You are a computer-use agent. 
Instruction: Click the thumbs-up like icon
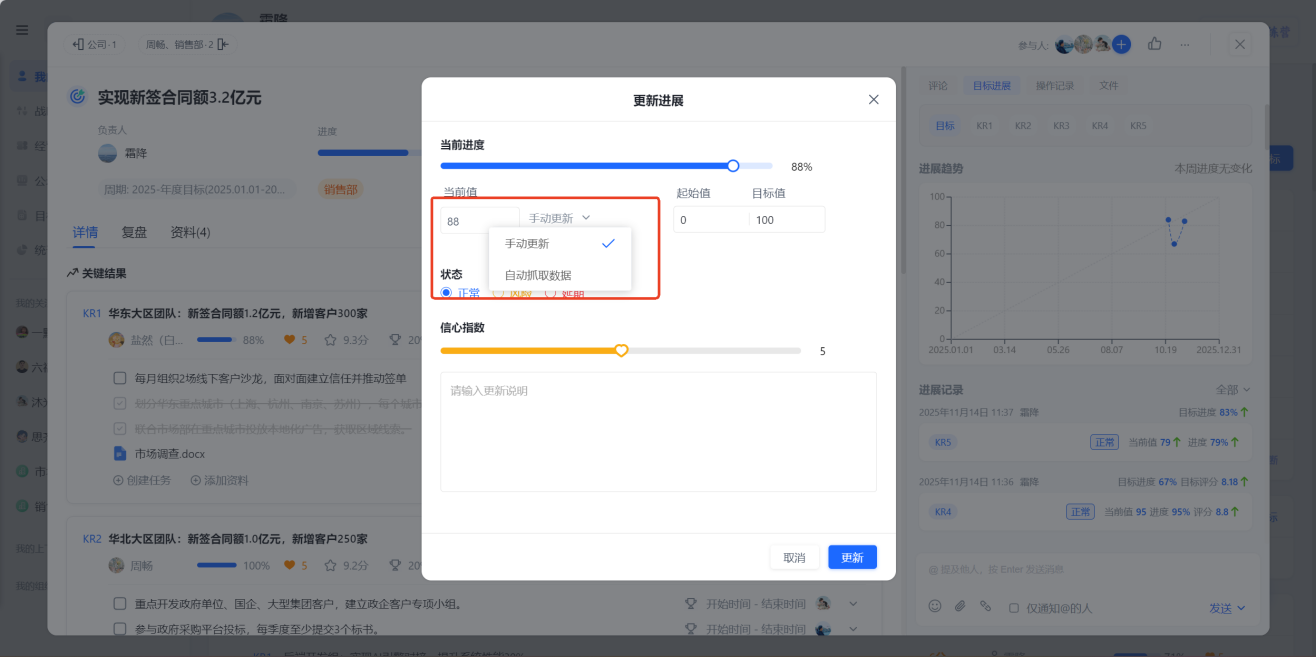pos(1155,44)
